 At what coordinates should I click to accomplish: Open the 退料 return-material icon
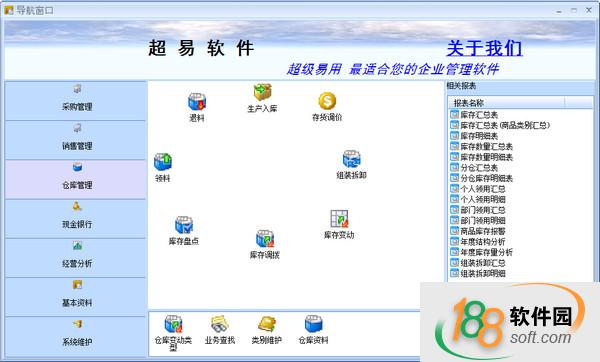(197, 102)
